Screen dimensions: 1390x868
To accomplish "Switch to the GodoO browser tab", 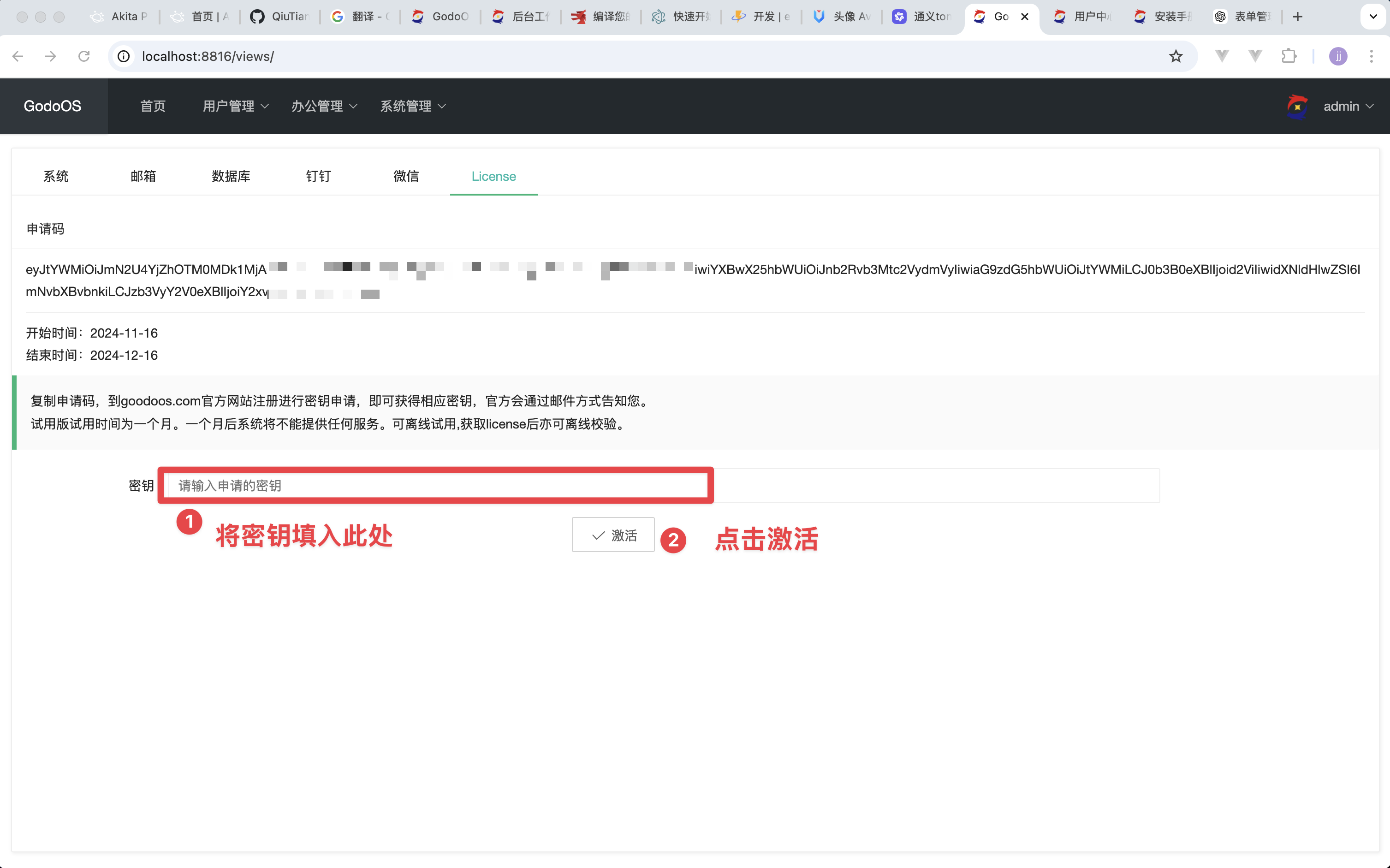I will click(x=441, y=17).
